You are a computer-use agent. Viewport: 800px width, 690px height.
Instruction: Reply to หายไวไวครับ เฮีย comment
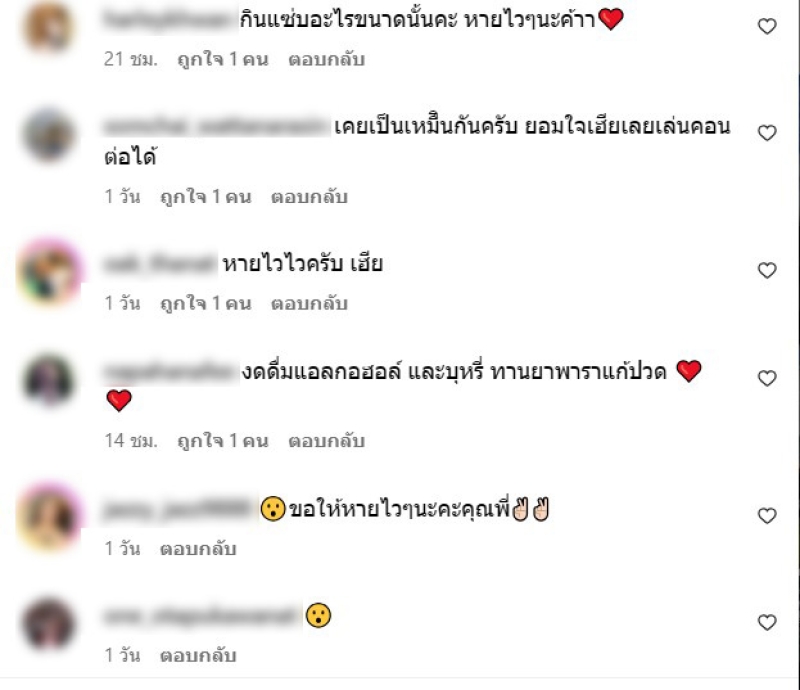tap(309, 303)
